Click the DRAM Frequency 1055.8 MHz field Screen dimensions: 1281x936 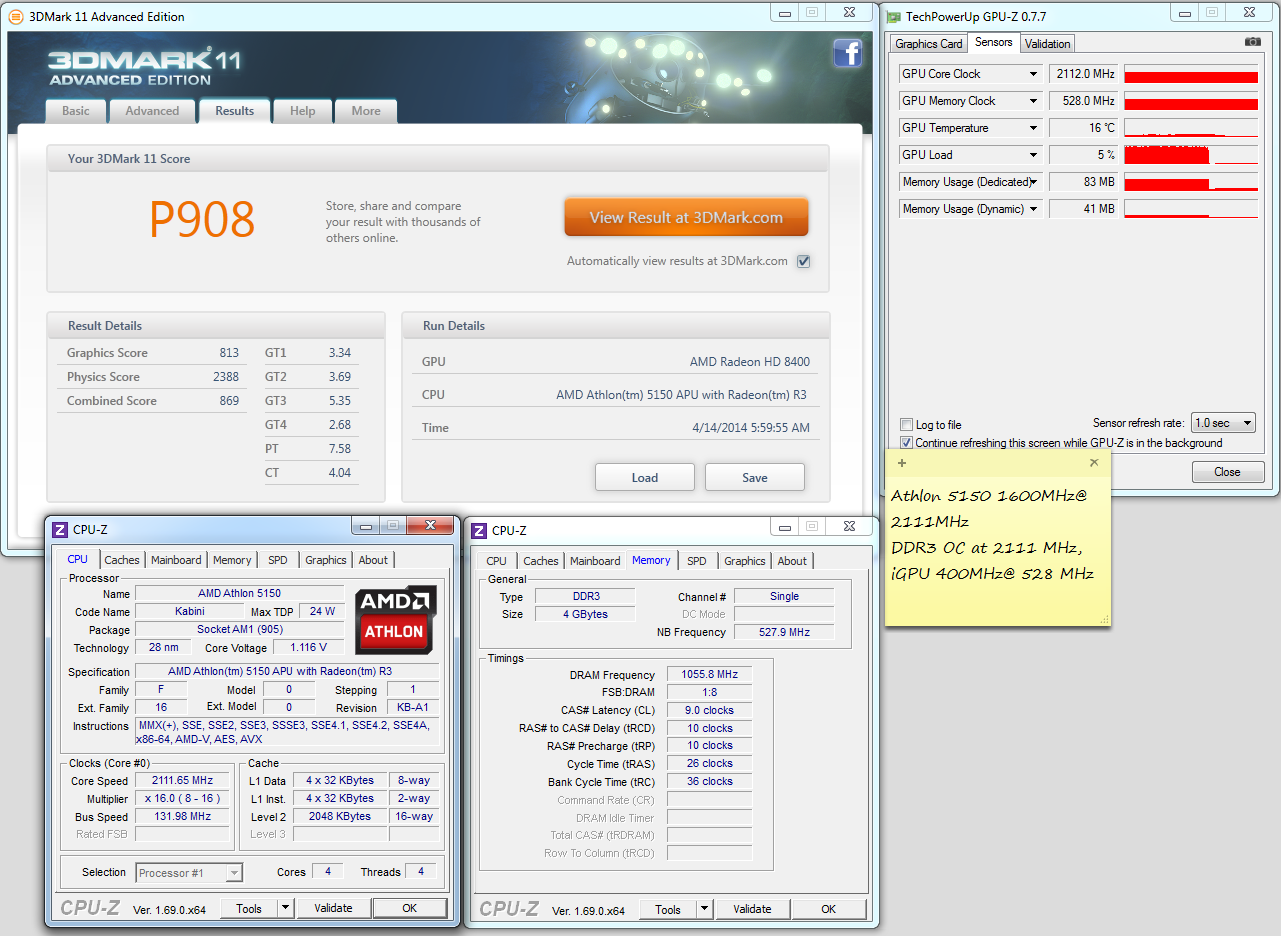(x=709, y=675)
